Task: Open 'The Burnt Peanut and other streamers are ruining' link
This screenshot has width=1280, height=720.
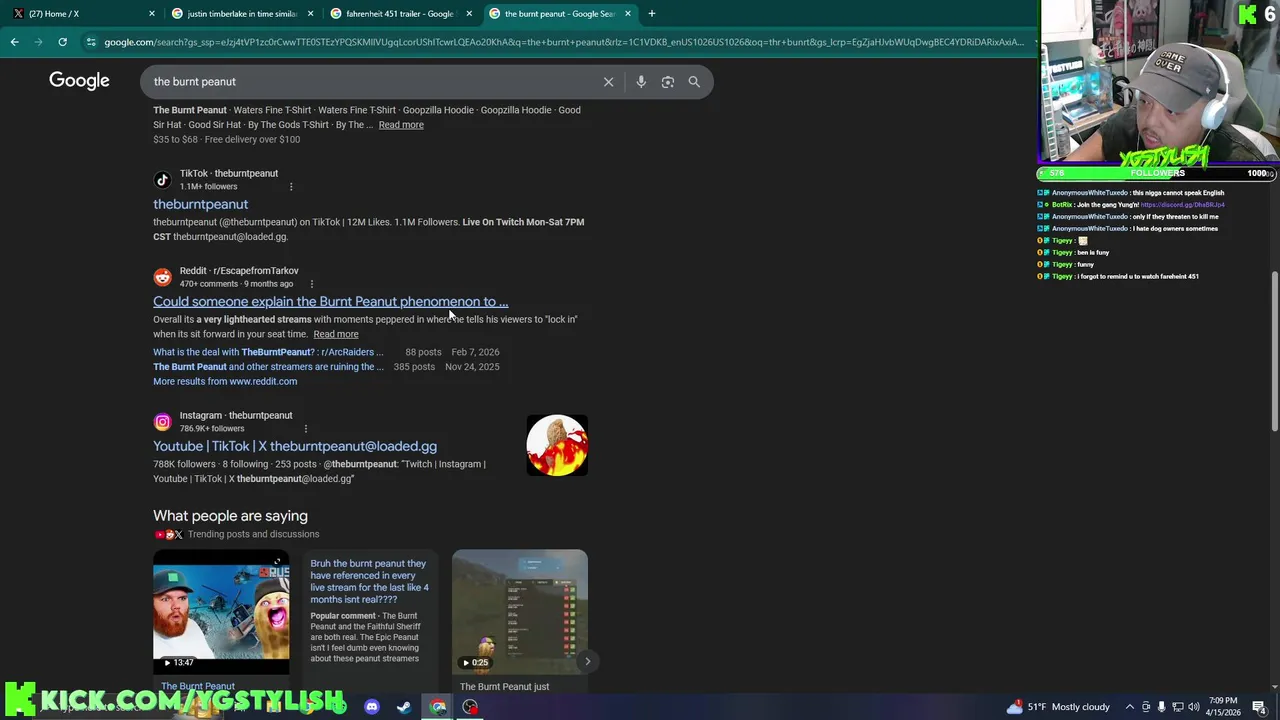Action: (x=268, y=367)
